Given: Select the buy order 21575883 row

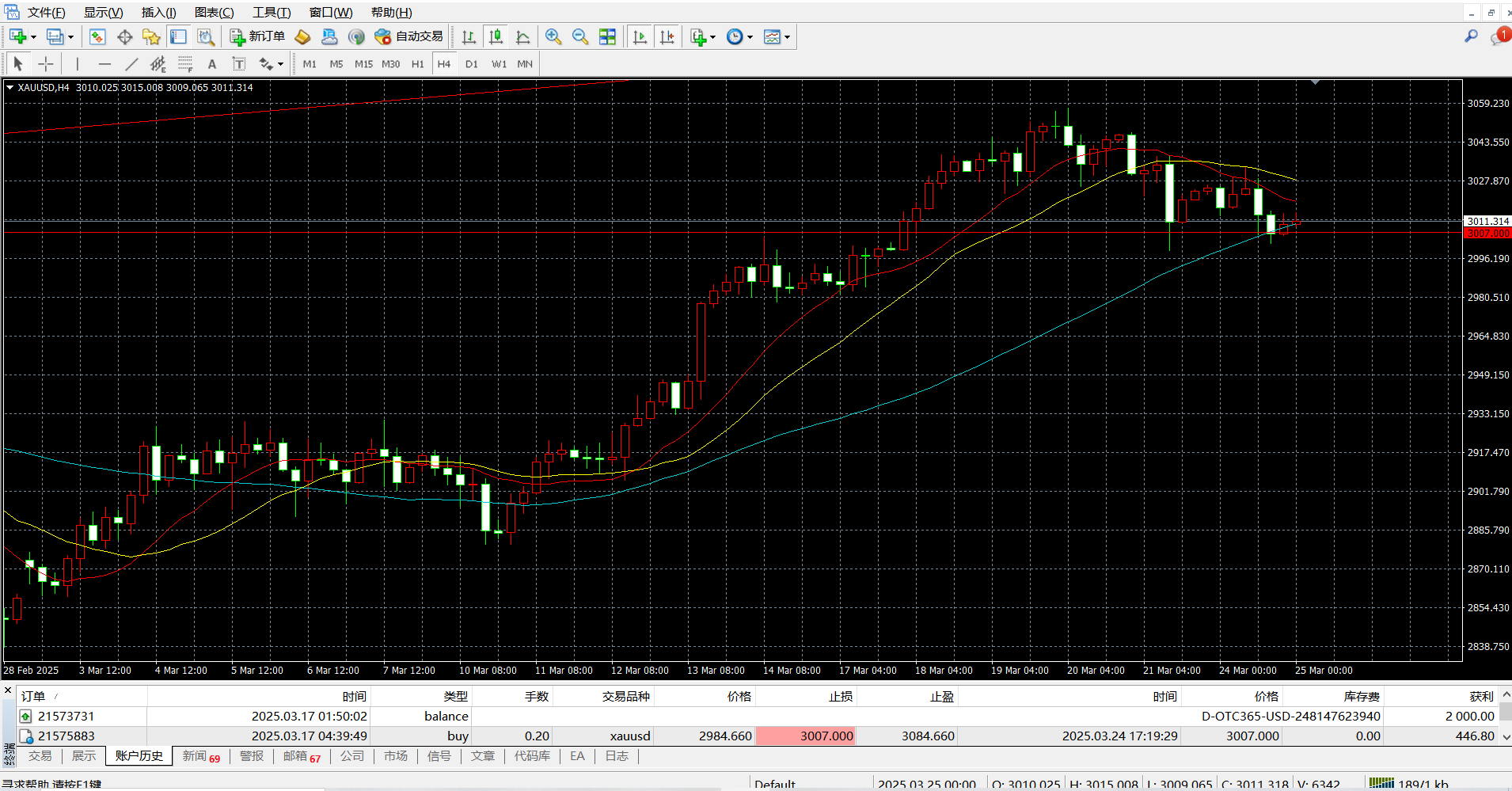Looking at the screenshot, I should pyautogui.click(x=756, y=736).
